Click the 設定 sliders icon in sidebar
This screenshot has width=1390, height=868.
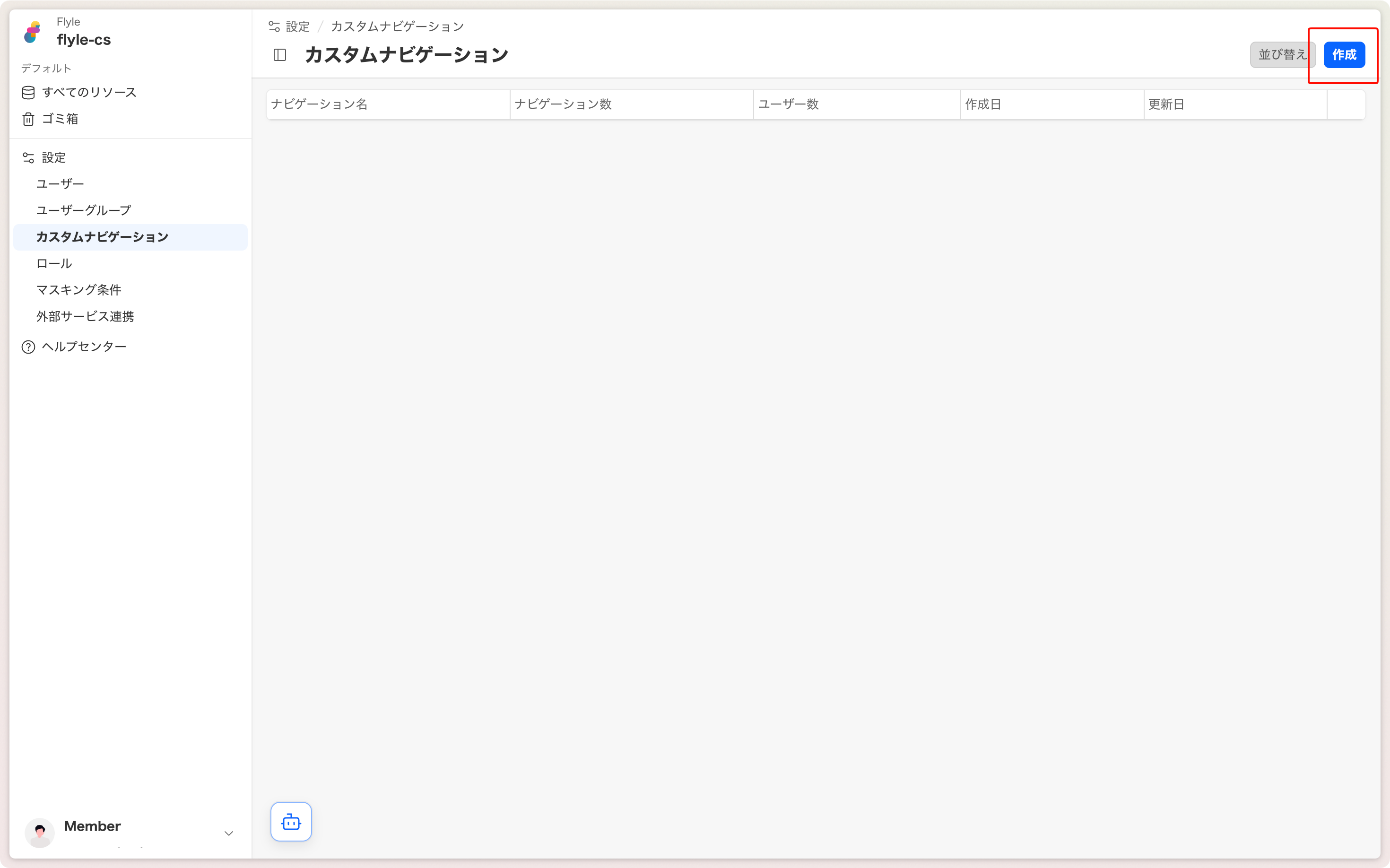[x=28, y=157]
